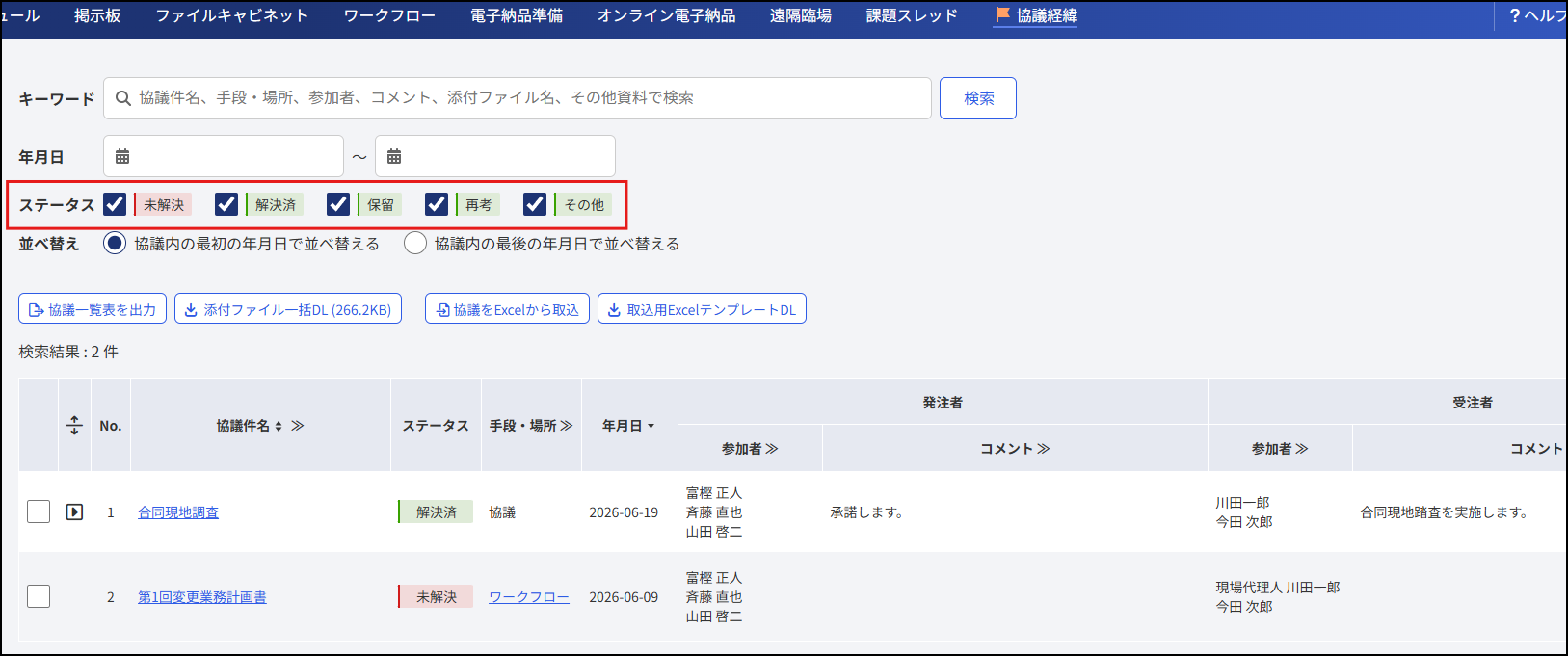Viewport: 1568px width, 656px height.
Task: Open the 遠隔臨場 menu
Action: pos(800,15)
